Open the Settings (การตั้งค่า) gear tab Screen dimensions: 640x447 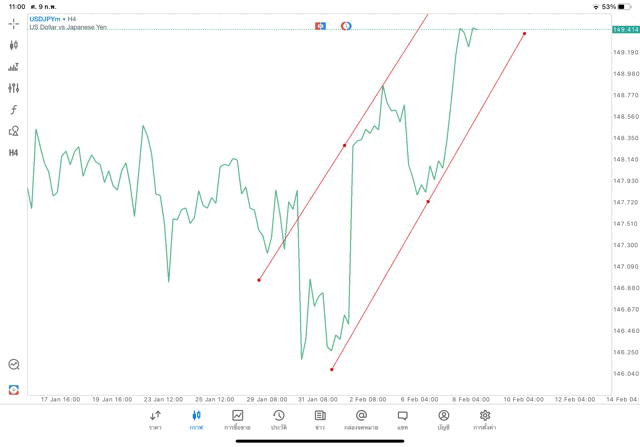[485, 420]
